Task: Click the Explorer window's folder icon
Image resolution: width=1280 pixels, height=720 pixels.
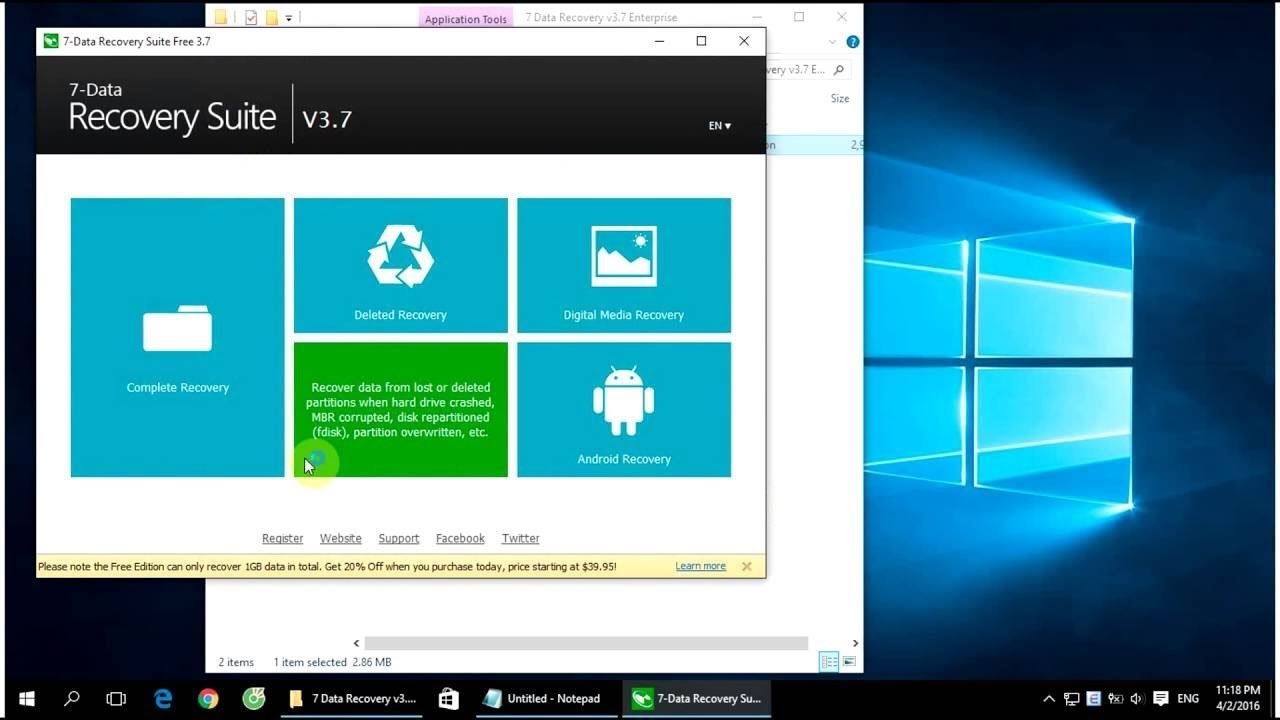Action: 221,17
